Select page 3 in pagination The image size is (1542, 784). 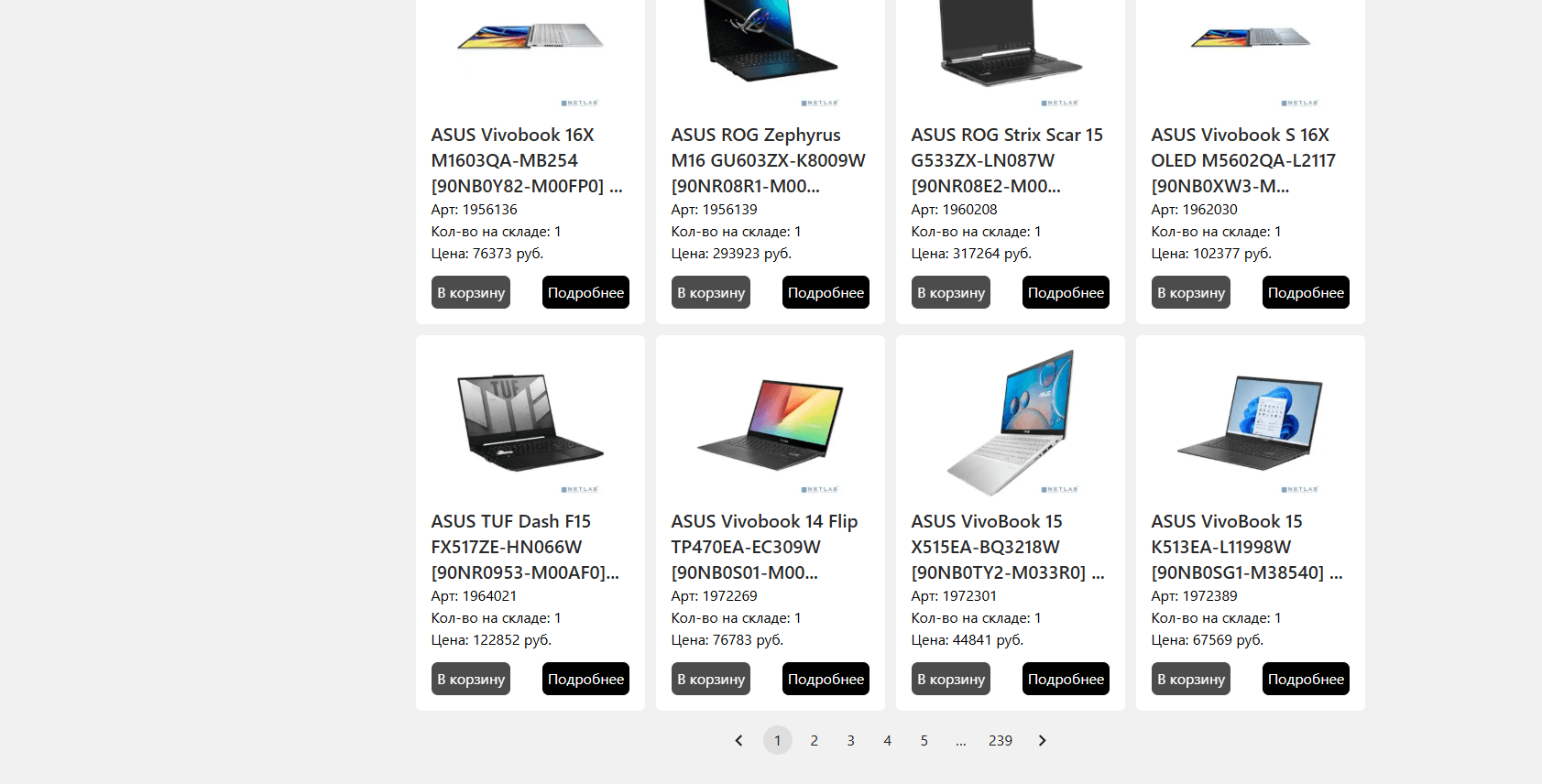pos(850,740)
